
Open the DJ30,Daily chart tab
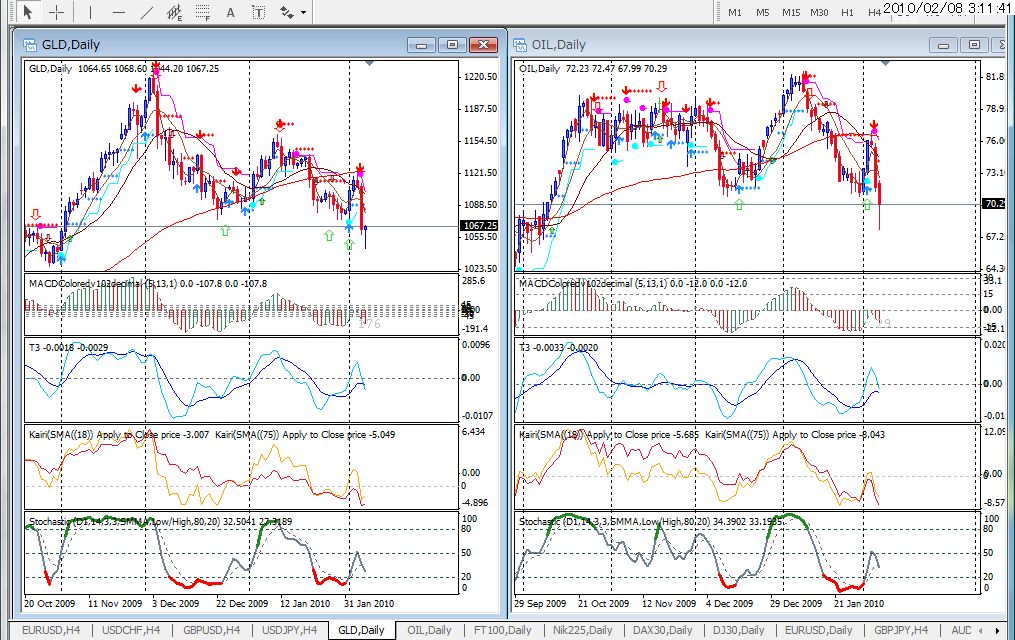739,630
